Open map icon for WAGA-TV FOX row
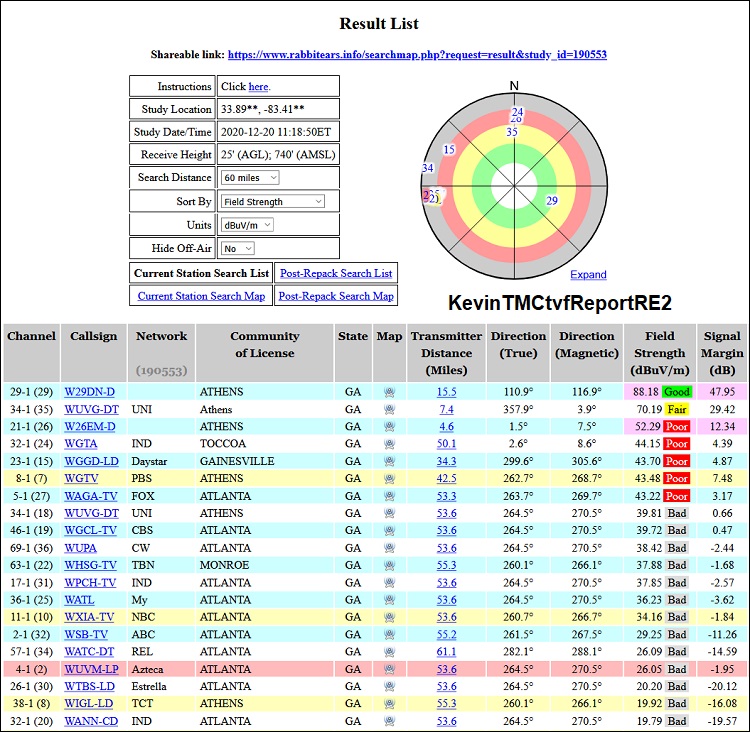 click(389, 496)
